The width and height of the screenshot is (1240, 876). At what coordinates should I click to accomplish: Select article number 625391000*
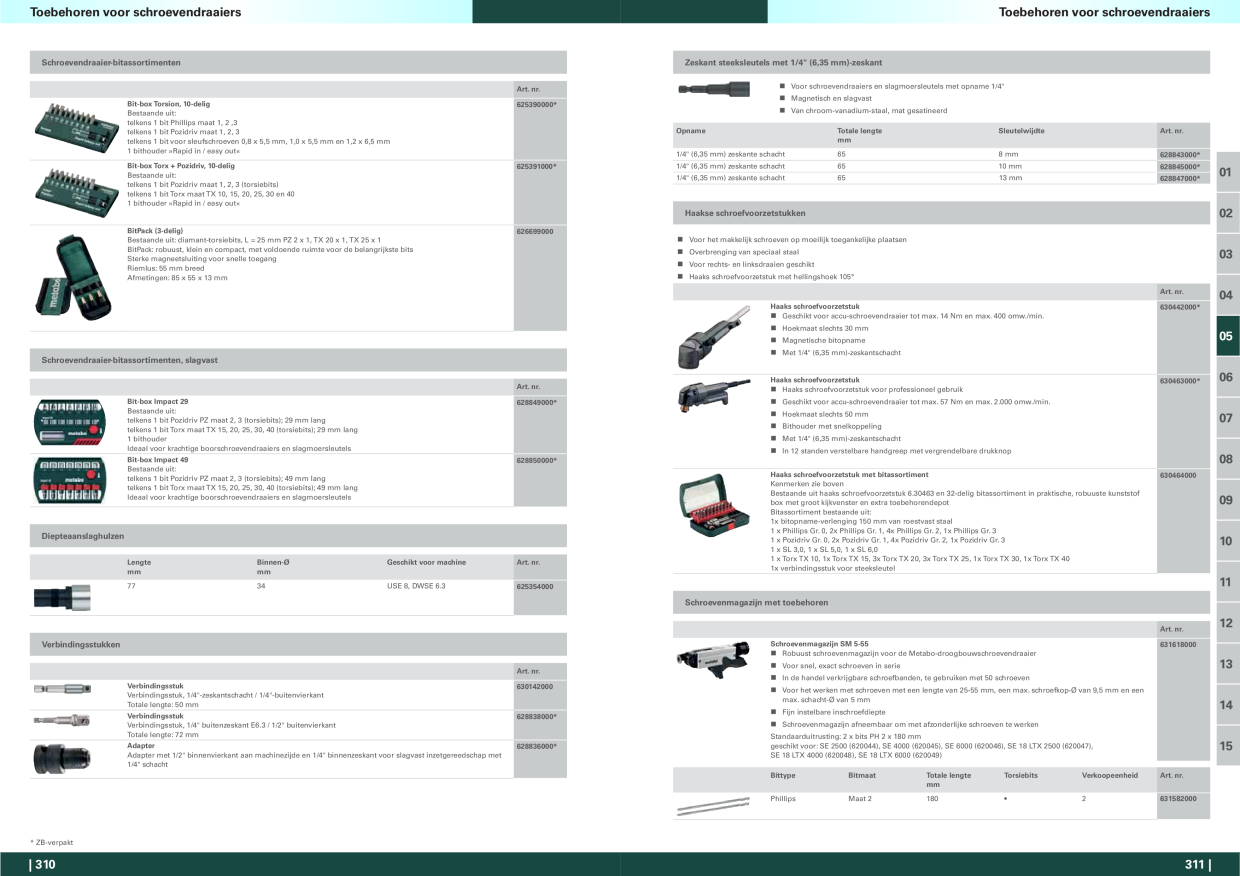[x=536, y=166]
